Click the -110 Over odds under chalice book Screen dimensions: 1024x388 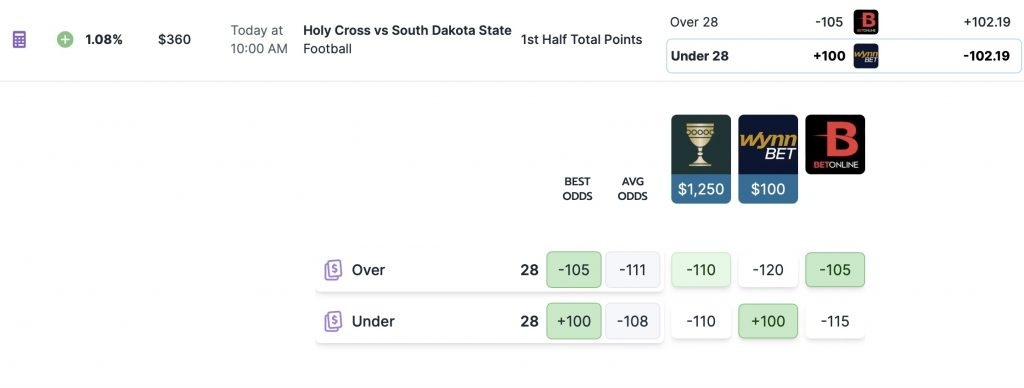[x=701, y=270]
